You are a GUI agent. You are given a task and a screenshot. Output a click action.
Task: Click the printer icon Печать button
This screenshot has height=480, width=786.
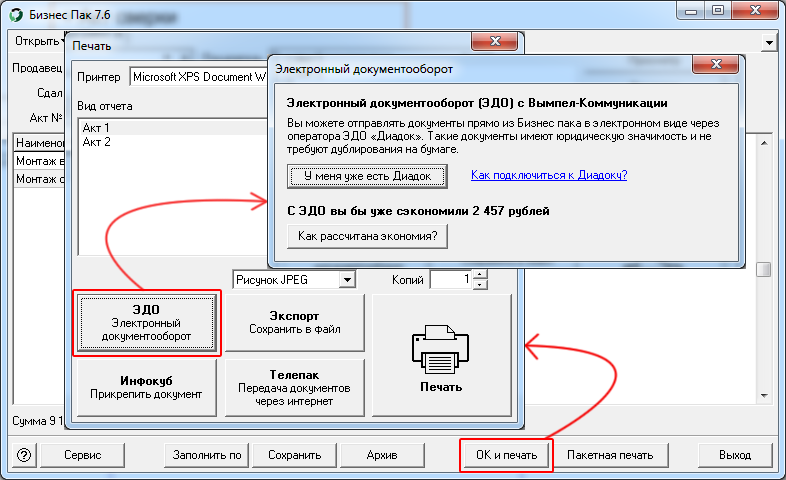click(x=441, y=355)
